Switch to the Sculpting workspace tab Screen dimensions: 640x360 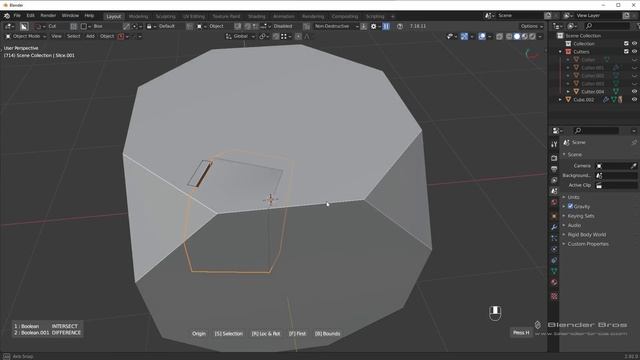(165, 16)
